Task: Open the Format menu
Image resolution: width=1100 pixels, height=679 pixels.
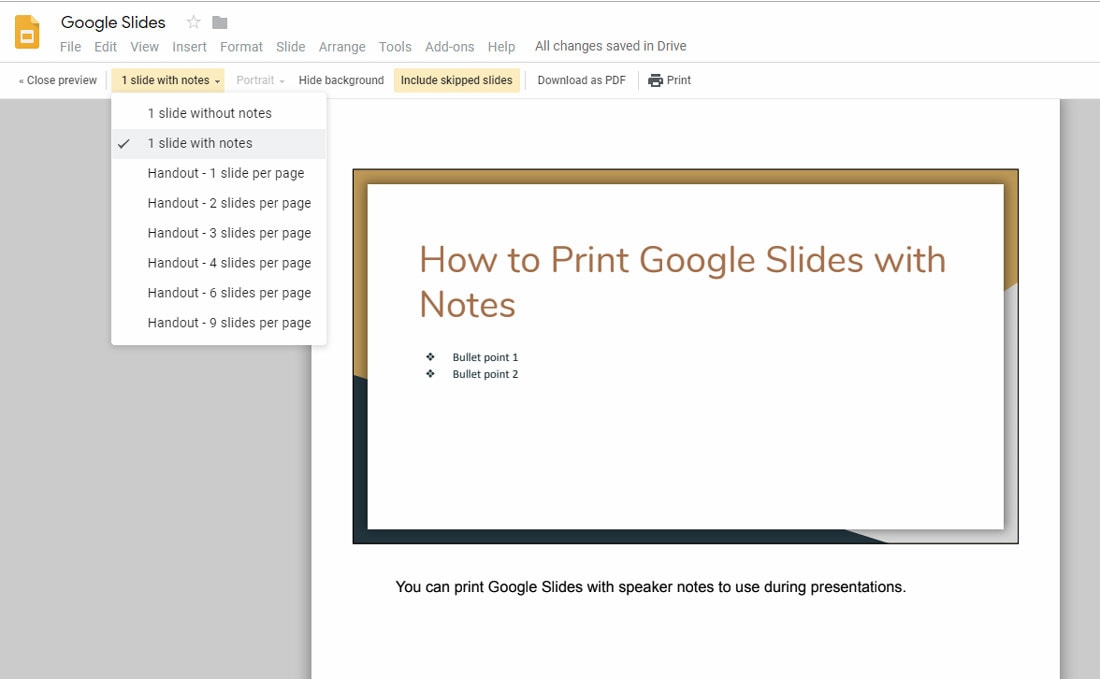Action: 241,47
